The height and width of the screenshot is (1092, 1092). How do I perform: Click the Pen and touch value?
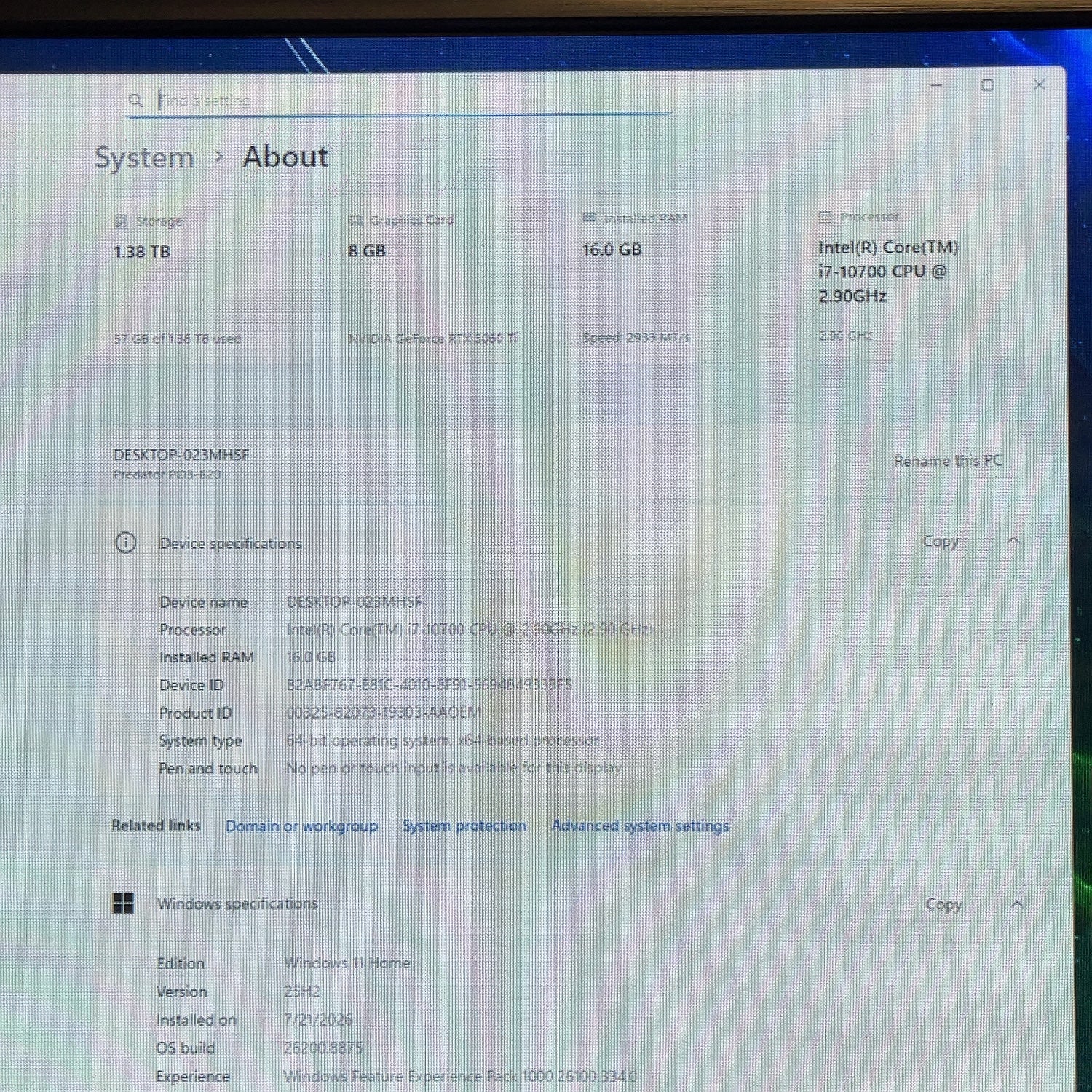tap(454, 768)
